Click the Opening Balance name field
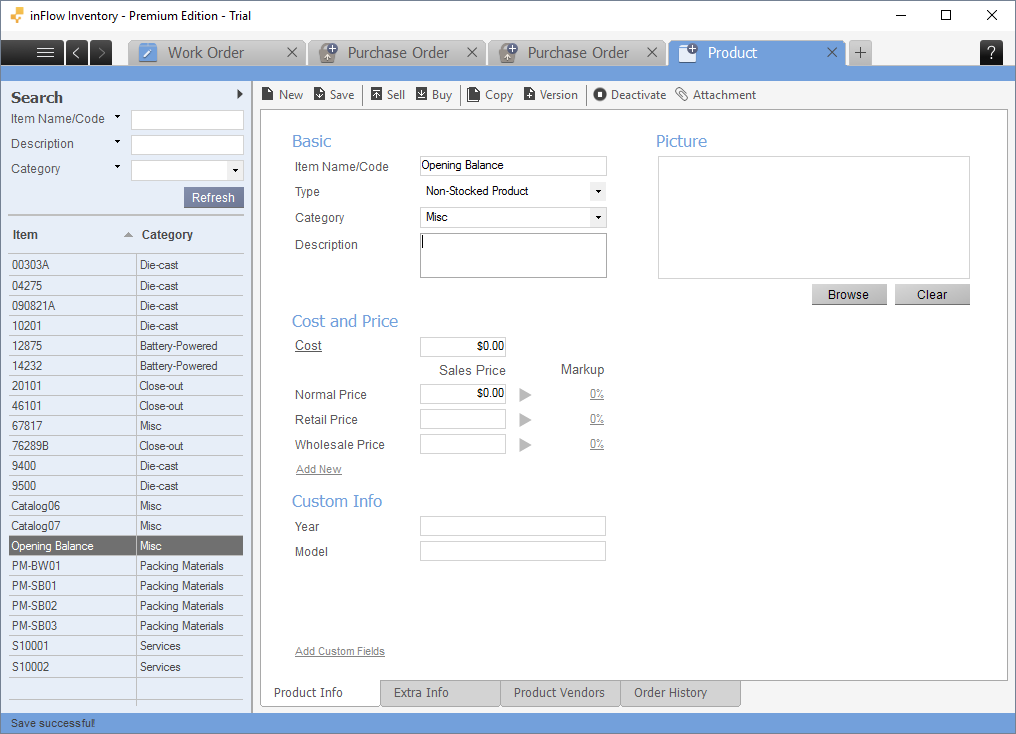This screenshot has width=1016, height=734. click(x=513, y=165)
